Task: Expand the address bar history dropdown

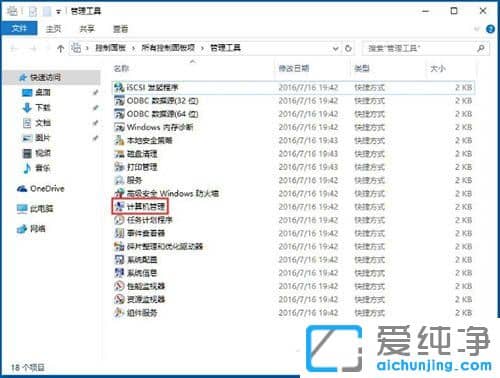Action: click(x=336, y=49)
